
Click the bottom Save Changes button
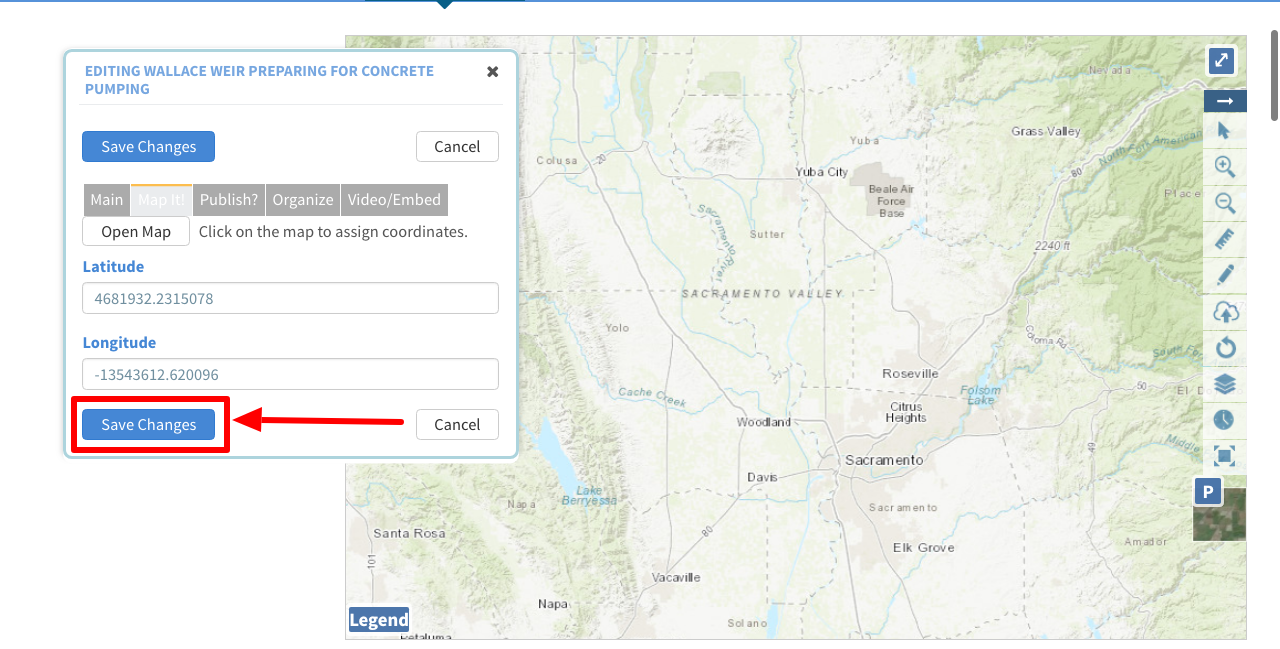[x=148, y=425]
